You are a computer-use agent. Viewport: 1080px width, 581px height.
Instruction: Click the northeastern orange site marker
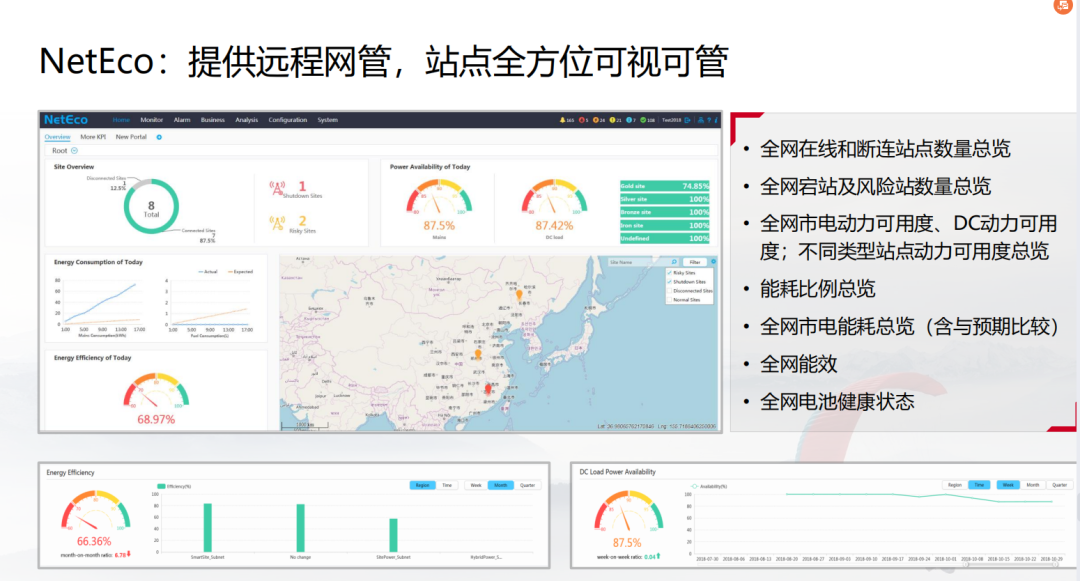(x=519, y=295)
